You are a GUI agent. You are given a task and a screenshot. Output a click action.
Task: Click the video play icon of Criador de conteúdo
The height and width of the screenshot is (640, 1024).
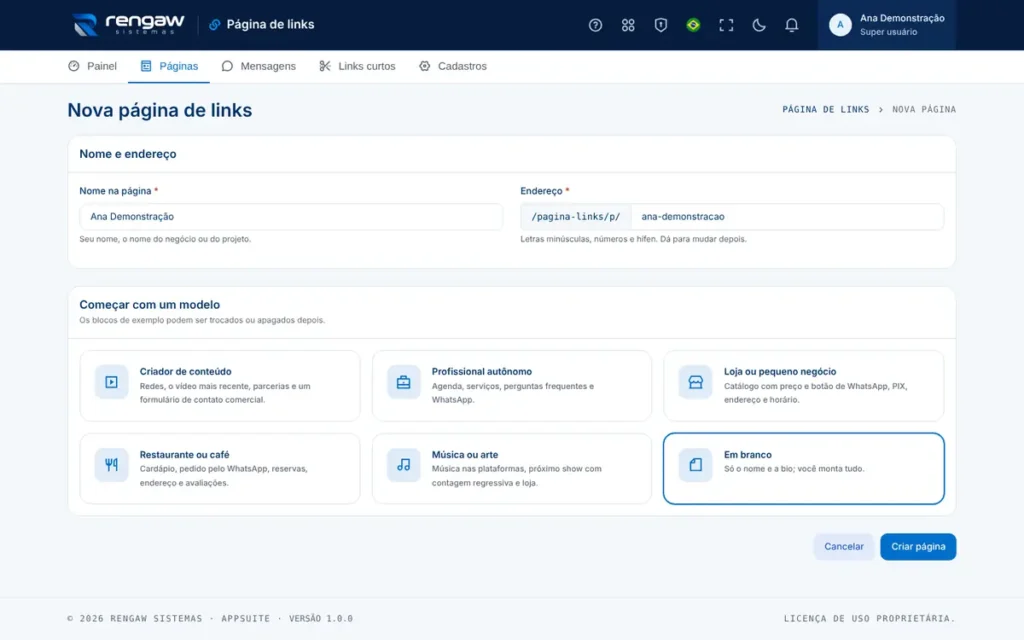click(112, 382)
